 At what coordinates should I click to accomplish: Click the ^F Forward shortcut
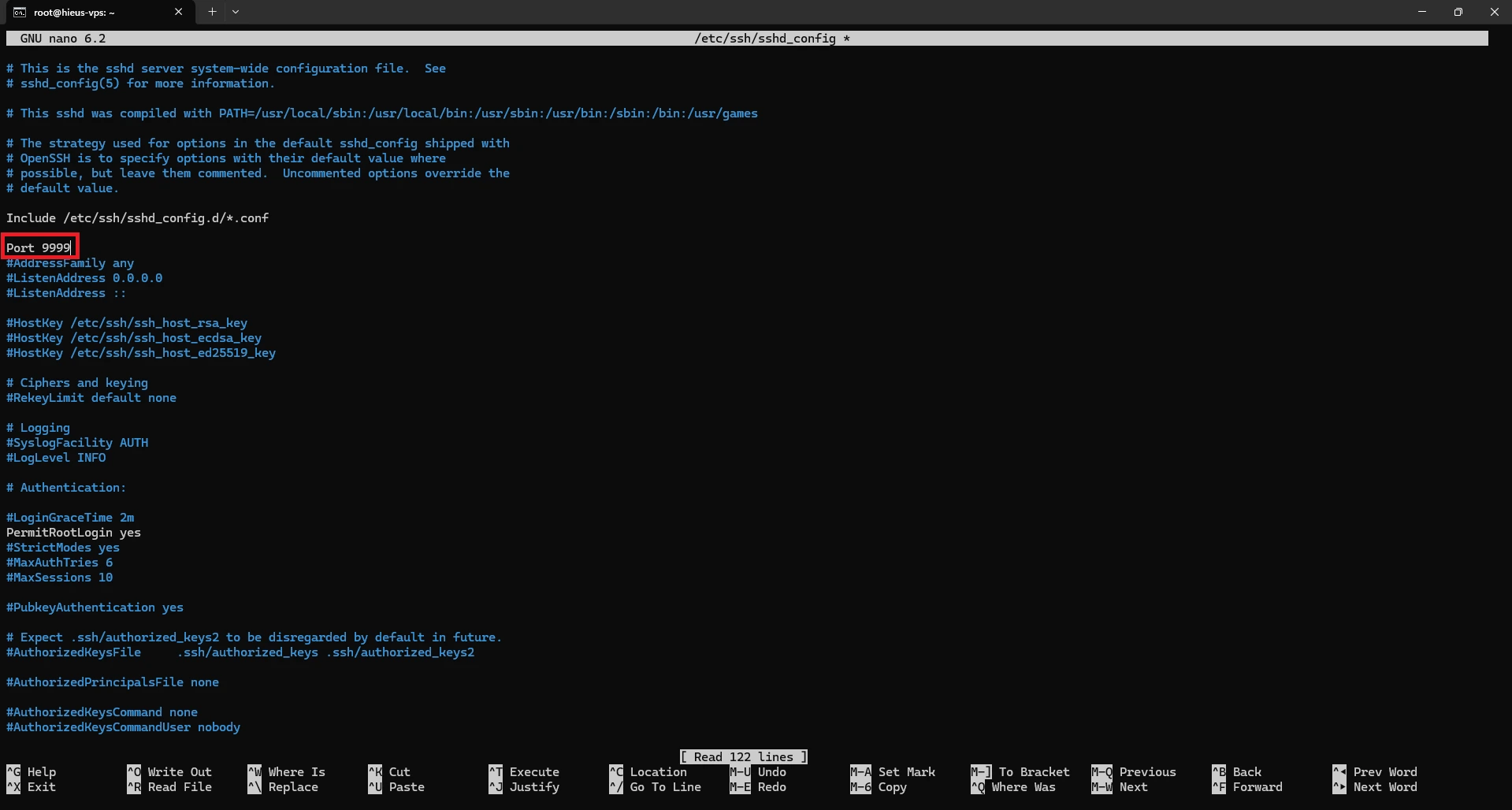point(1247,787)
